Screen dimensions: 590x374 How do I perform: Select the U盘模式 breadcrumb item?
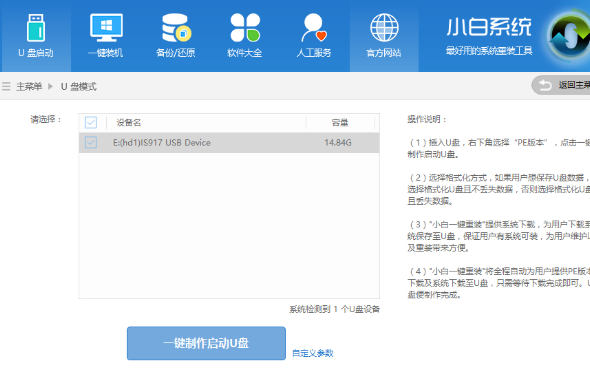[x=79, y=87]
